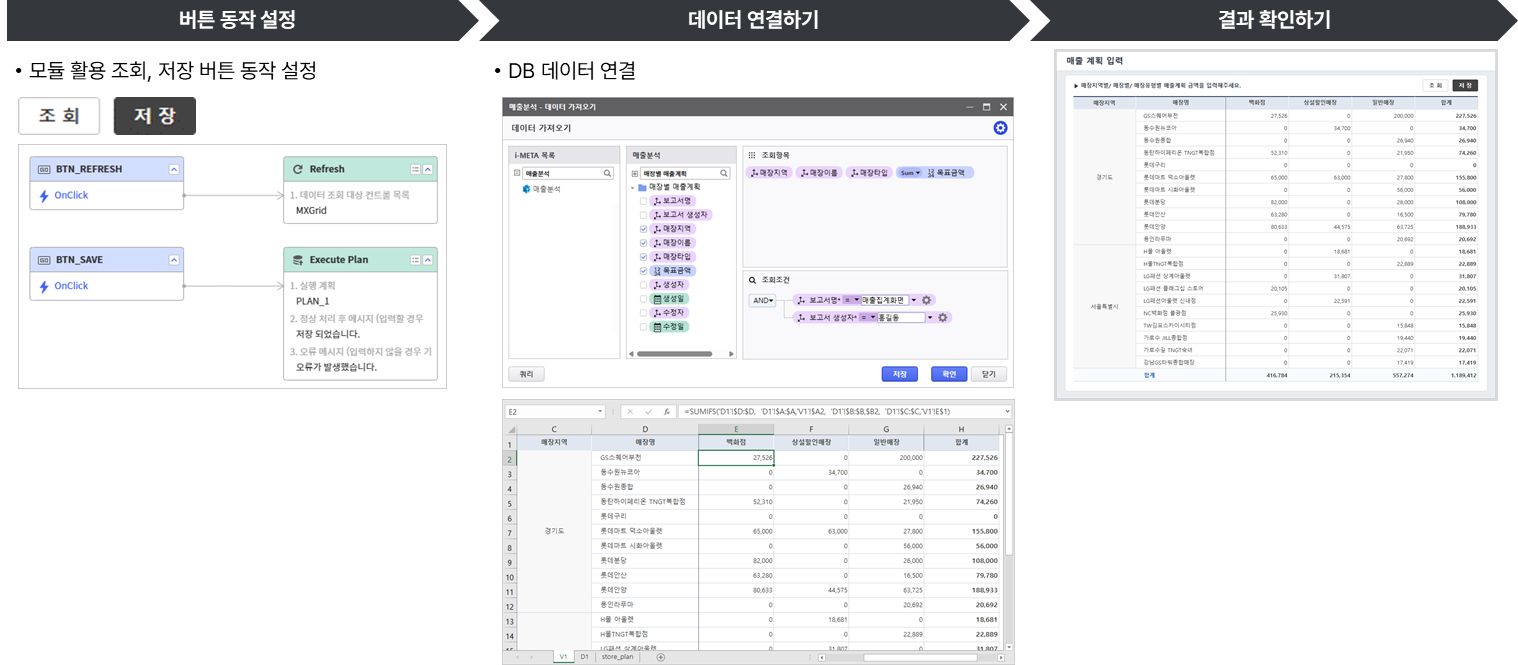Viewport: 1518px width, 665px height.
Task: Click the BTN_SAVE button-type icon
Action: [44, 260]
